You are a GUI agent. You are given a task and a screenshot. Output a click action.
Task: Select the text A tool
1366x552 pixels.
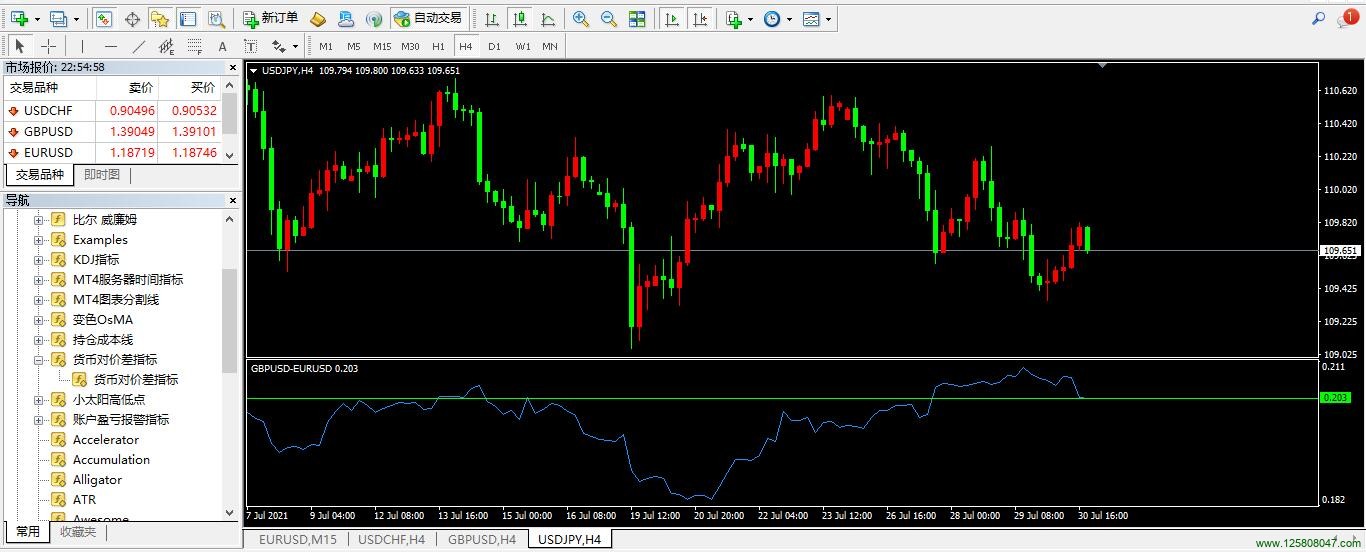tap(222, 46)
